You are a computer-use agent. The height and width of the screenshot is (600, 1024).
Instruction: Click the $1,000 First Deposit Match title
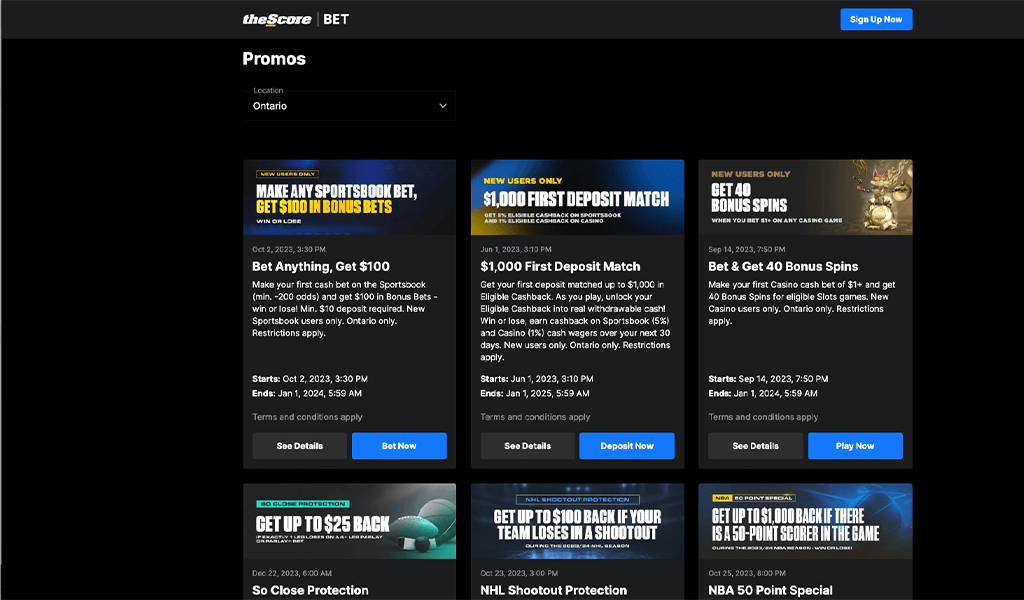click(x=560, y=266)
